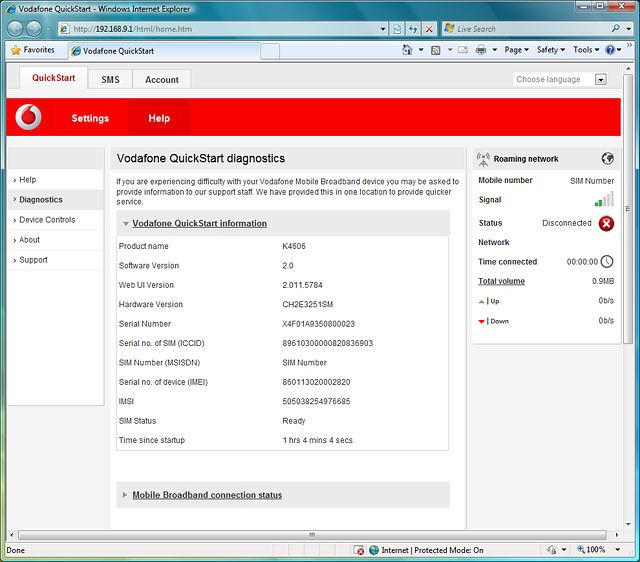Open the Favorites star button

tap(33, 49)
